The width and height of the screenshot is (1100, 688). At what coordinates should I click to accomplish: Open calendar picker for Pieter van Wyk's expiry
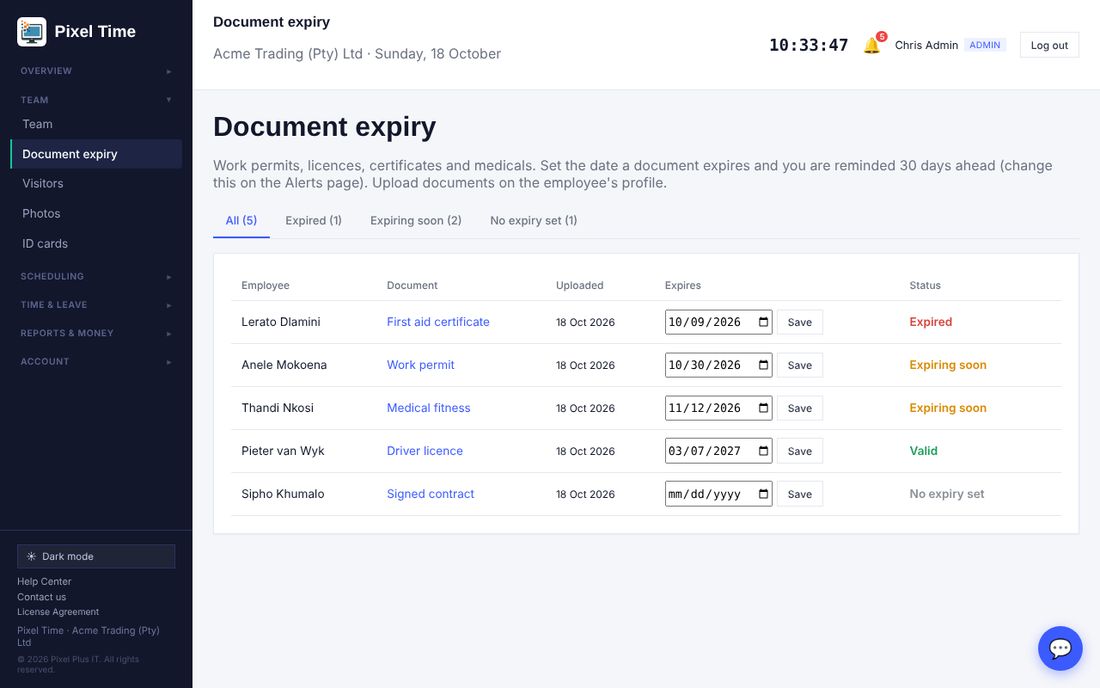(763, 451)
